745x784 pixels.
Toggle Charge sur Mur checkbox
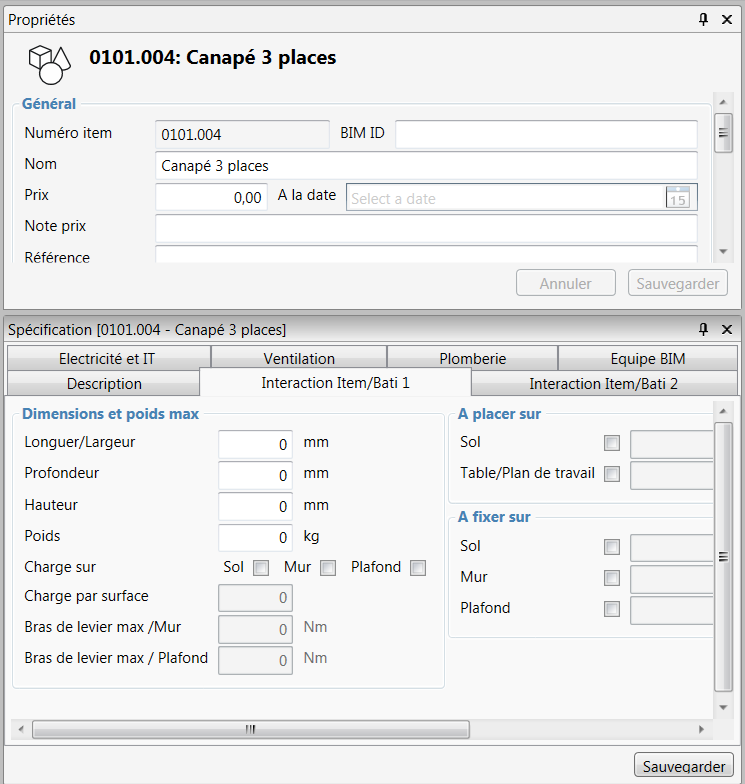tap(328, 568)
